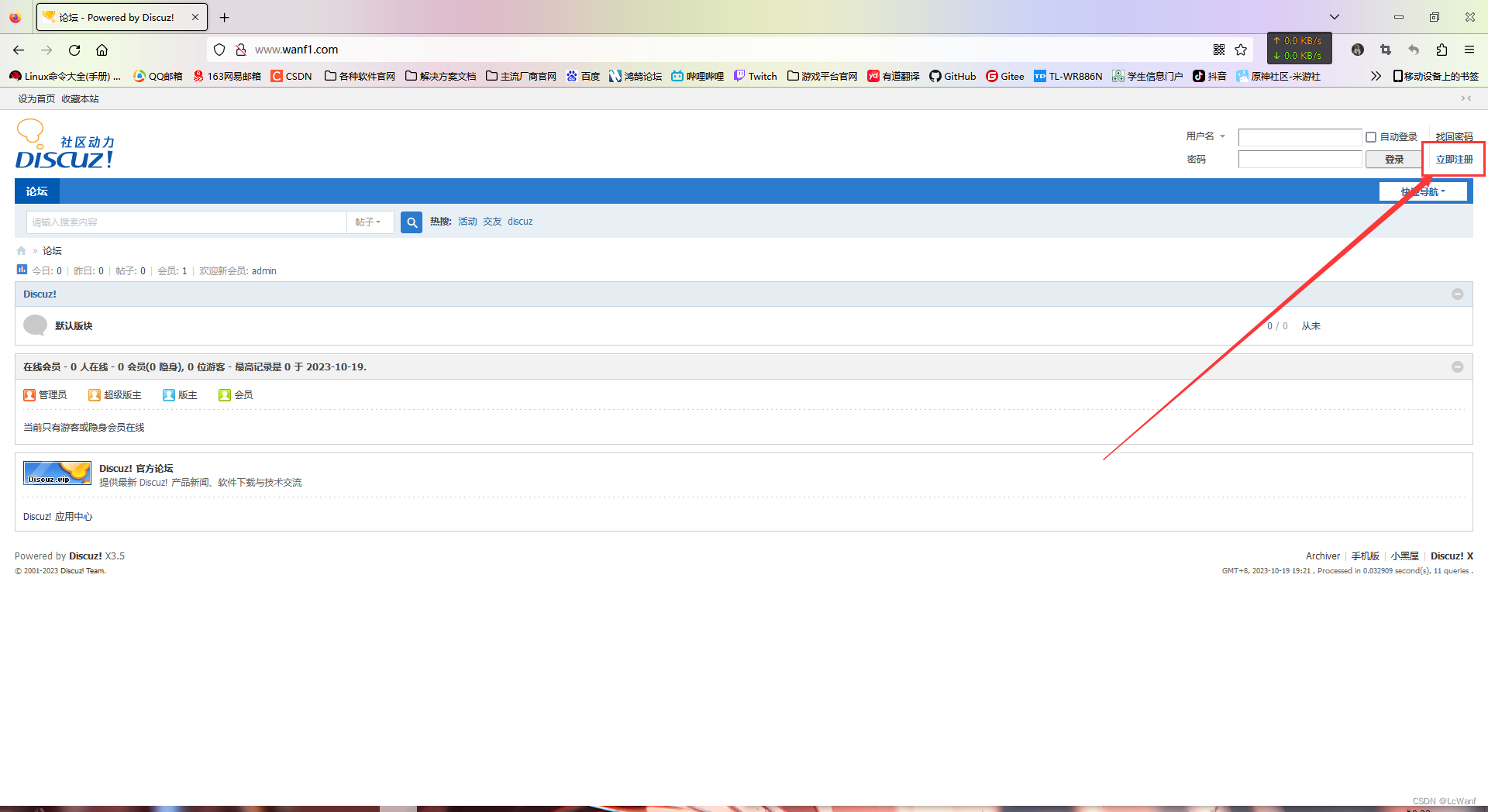Viewport: 1488px width, 812px height.
Task: Open the CSDN bookmark
Action: [x=291, y=76]
